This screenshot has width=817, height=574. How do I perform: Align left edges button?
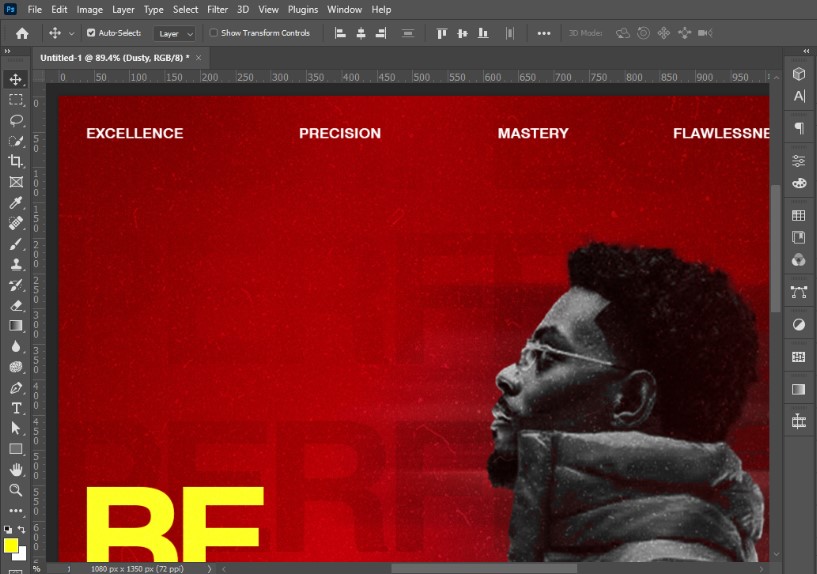point(340,33)
